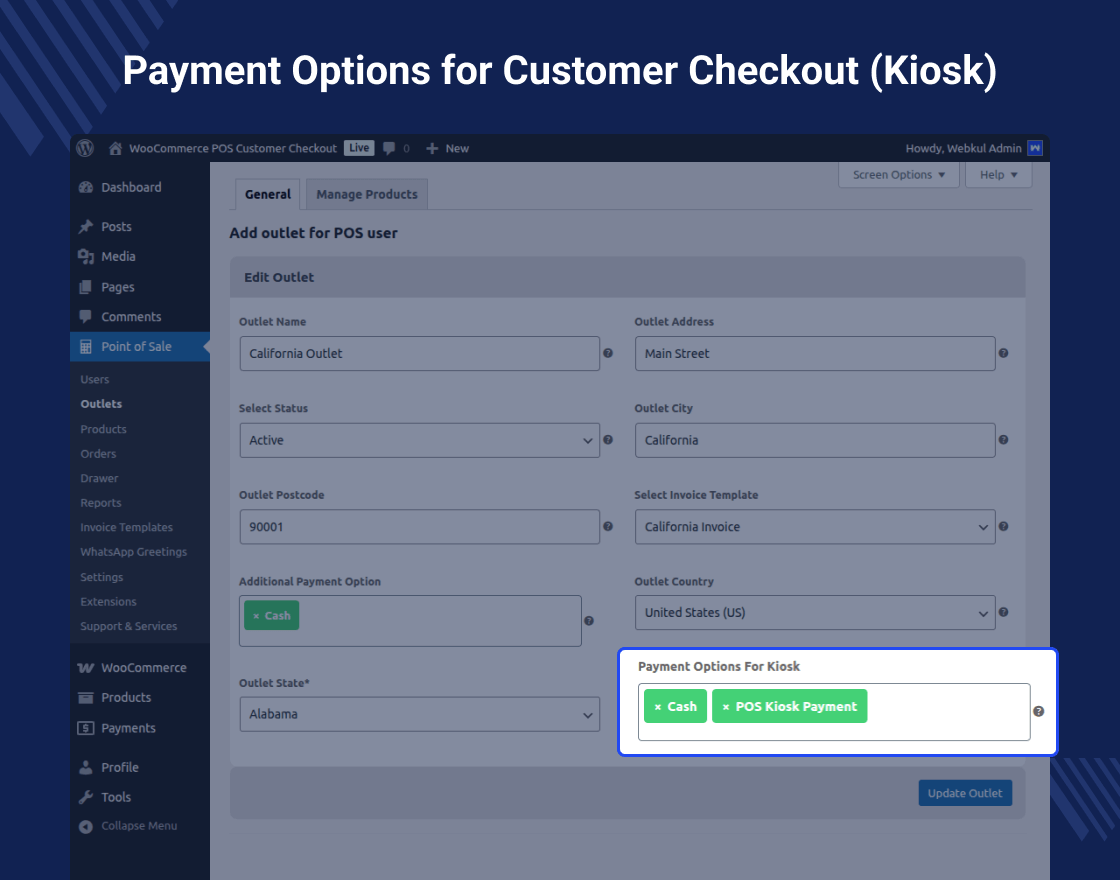Open WhatsApp Greetings submenu item

coord(134,551)
